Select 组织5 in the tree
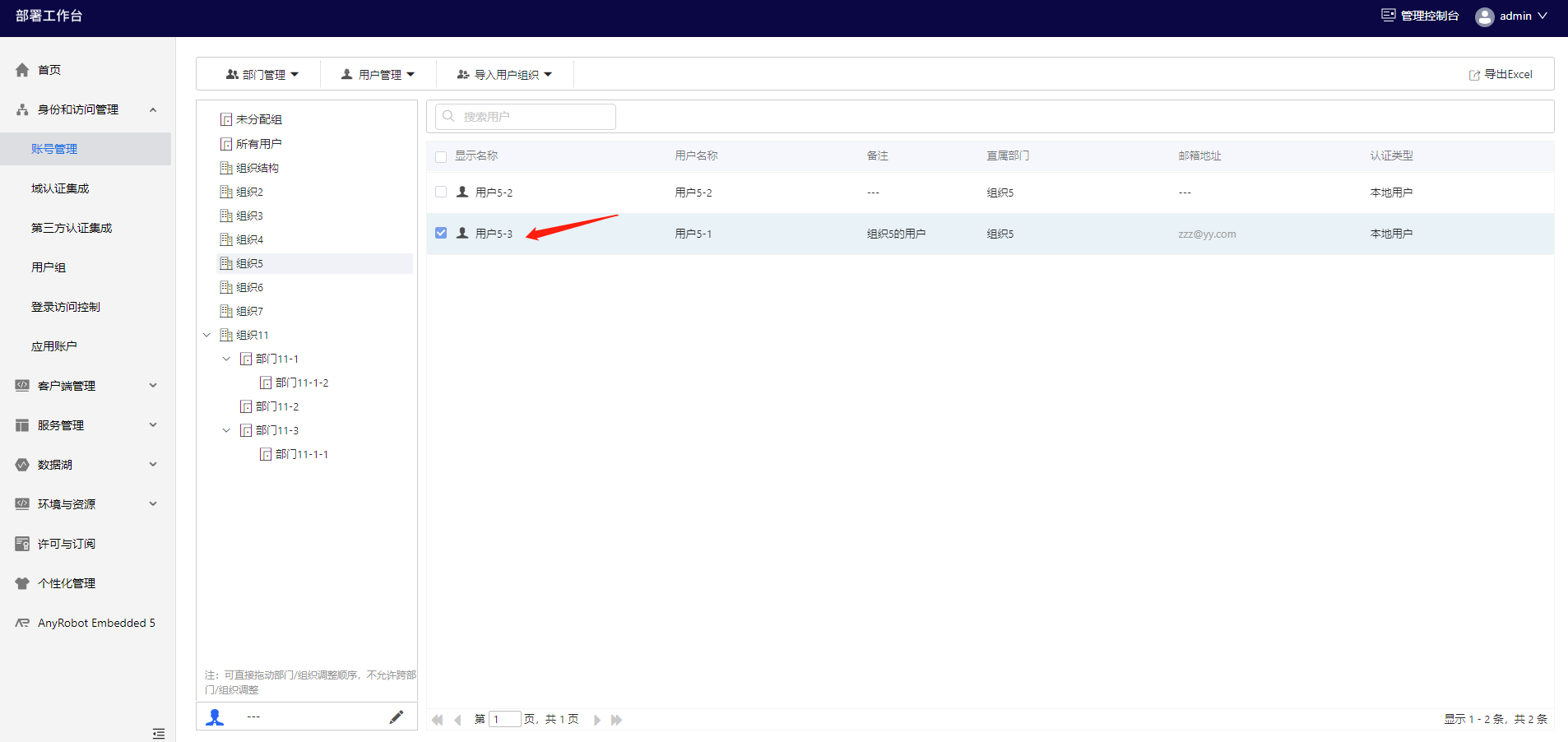The height and width of the screenshot is (742, 1568). (x=249, y=263)
